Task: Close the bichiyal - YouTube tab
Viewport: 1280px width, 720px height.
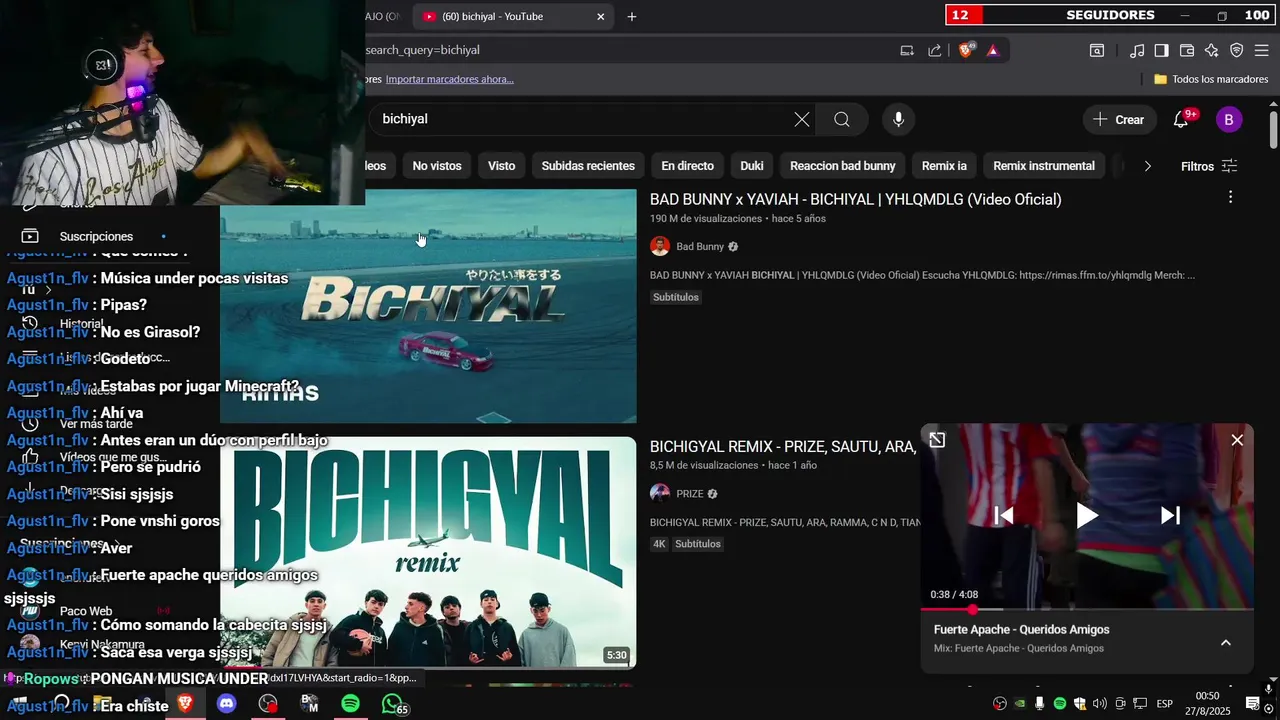Action: pyautogui.click(x=600, y=16)
